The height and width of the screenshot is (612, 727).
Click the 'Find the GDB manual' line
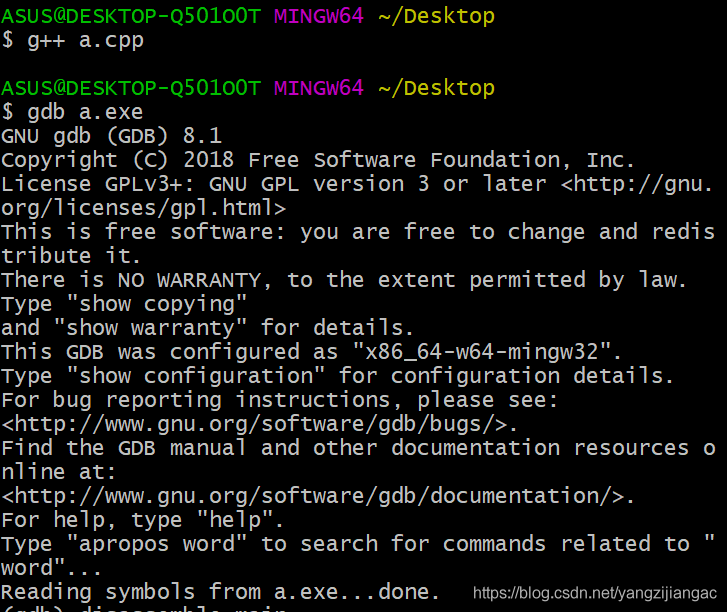click(358, 448)
